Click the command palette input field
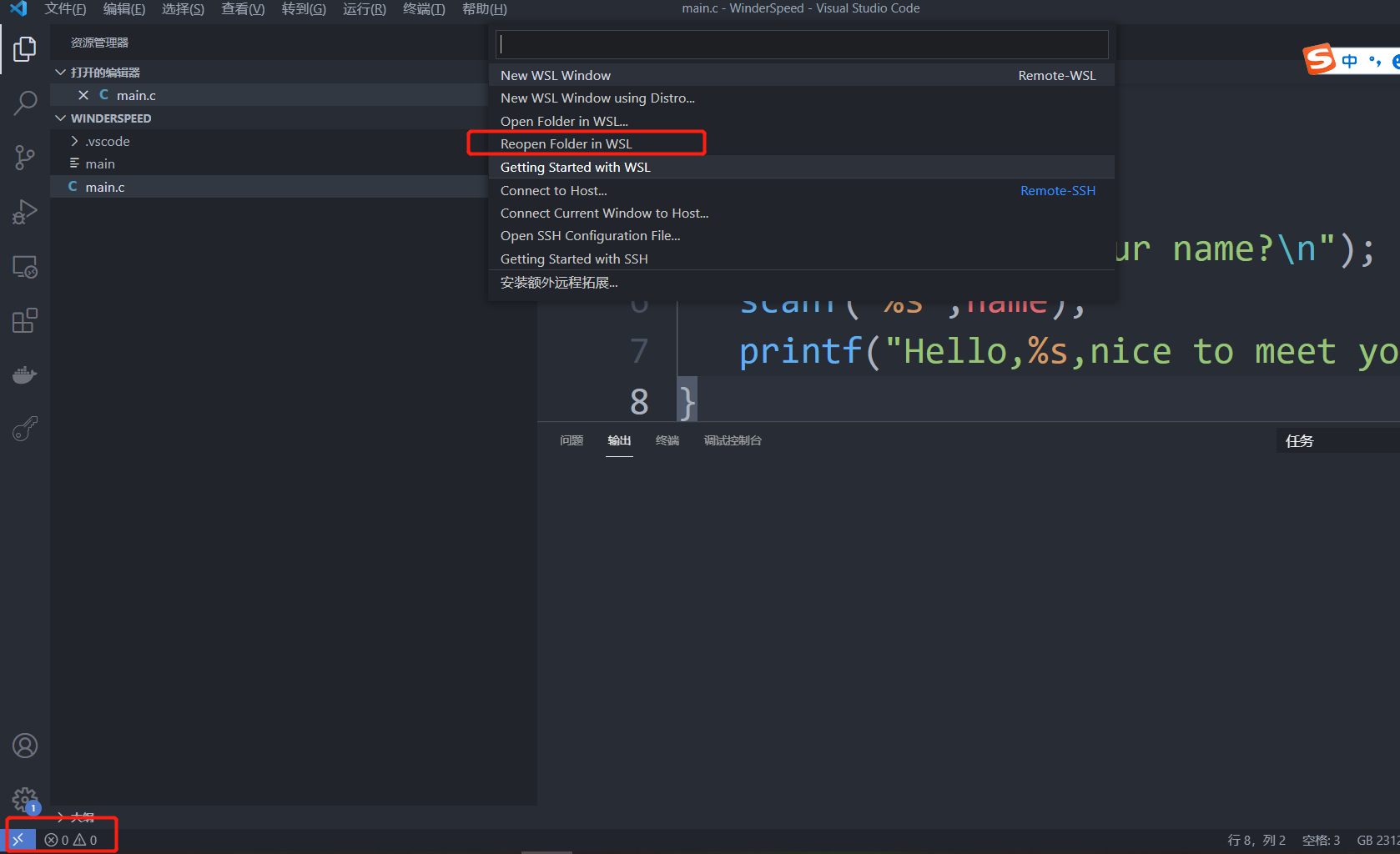 click(801, 43)
